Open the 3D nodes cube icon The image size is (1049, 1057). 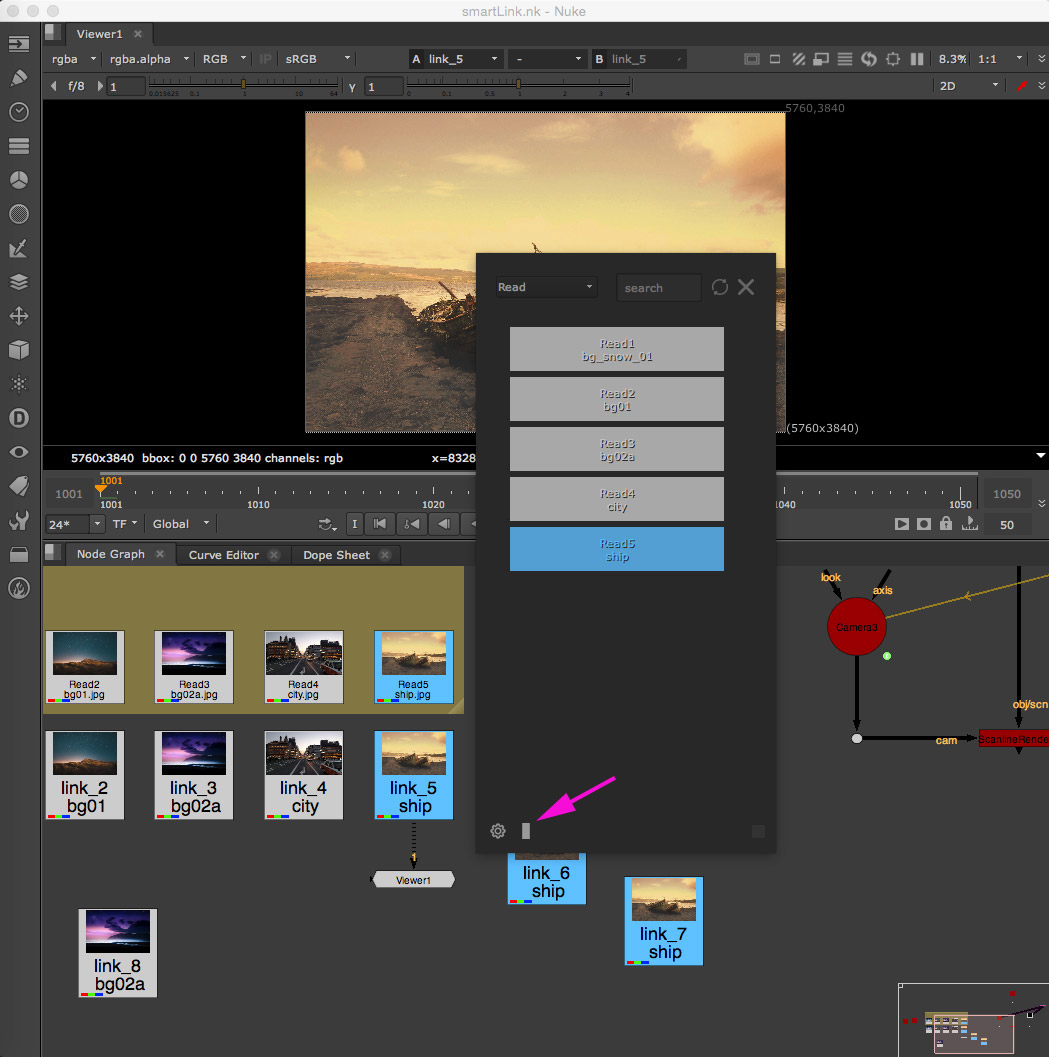(x=18, y=350)
